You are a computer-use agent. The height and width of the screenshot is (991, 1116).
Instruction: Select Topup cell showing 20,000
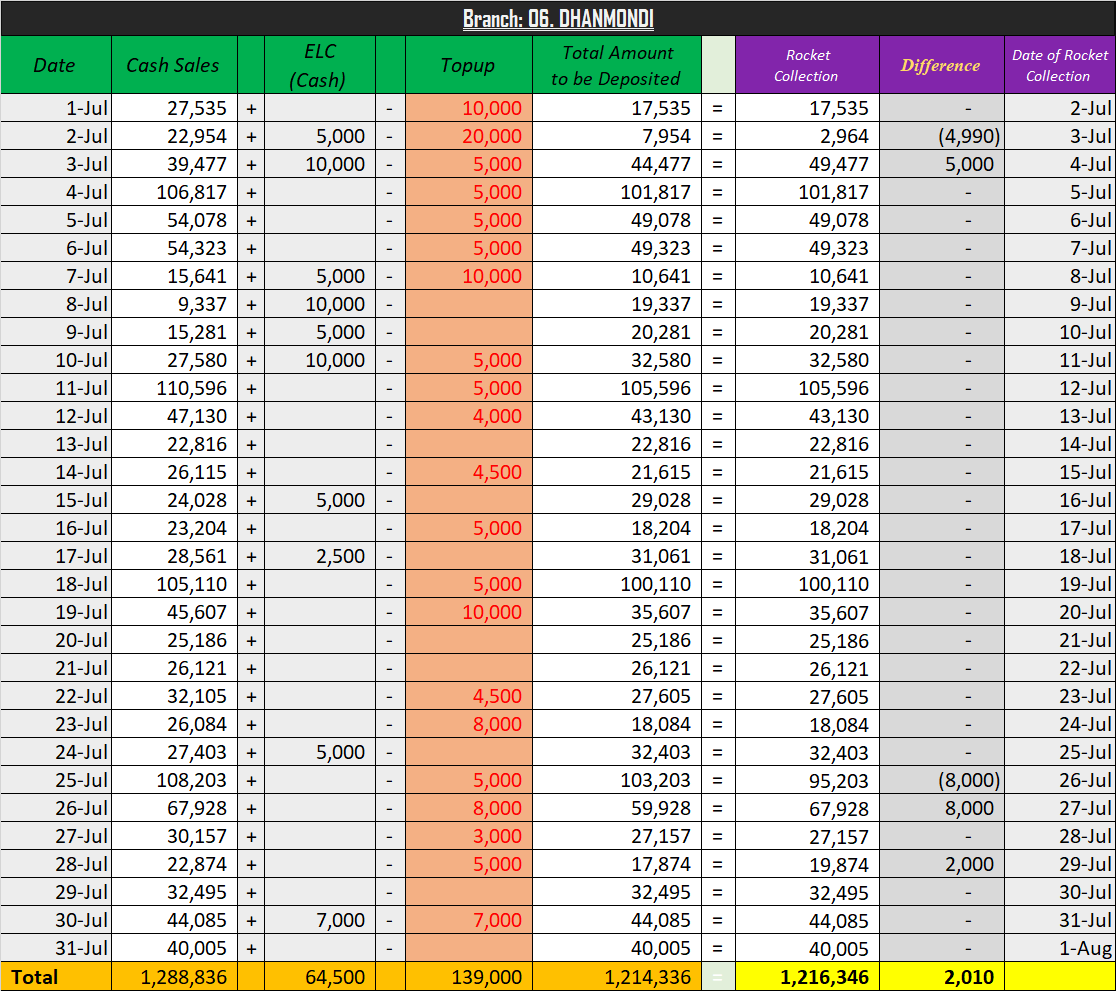[468, 136]
